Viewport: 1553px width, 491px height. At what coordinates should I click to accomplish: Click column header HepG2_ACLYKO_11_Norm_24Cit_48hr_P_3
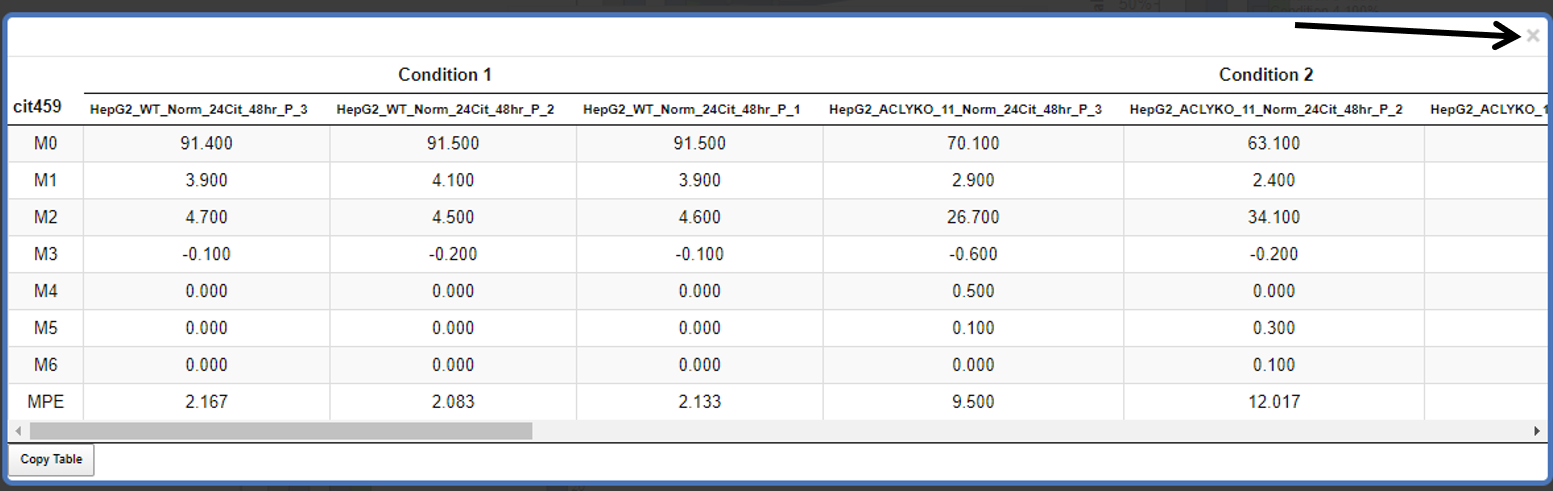(966, 110)
